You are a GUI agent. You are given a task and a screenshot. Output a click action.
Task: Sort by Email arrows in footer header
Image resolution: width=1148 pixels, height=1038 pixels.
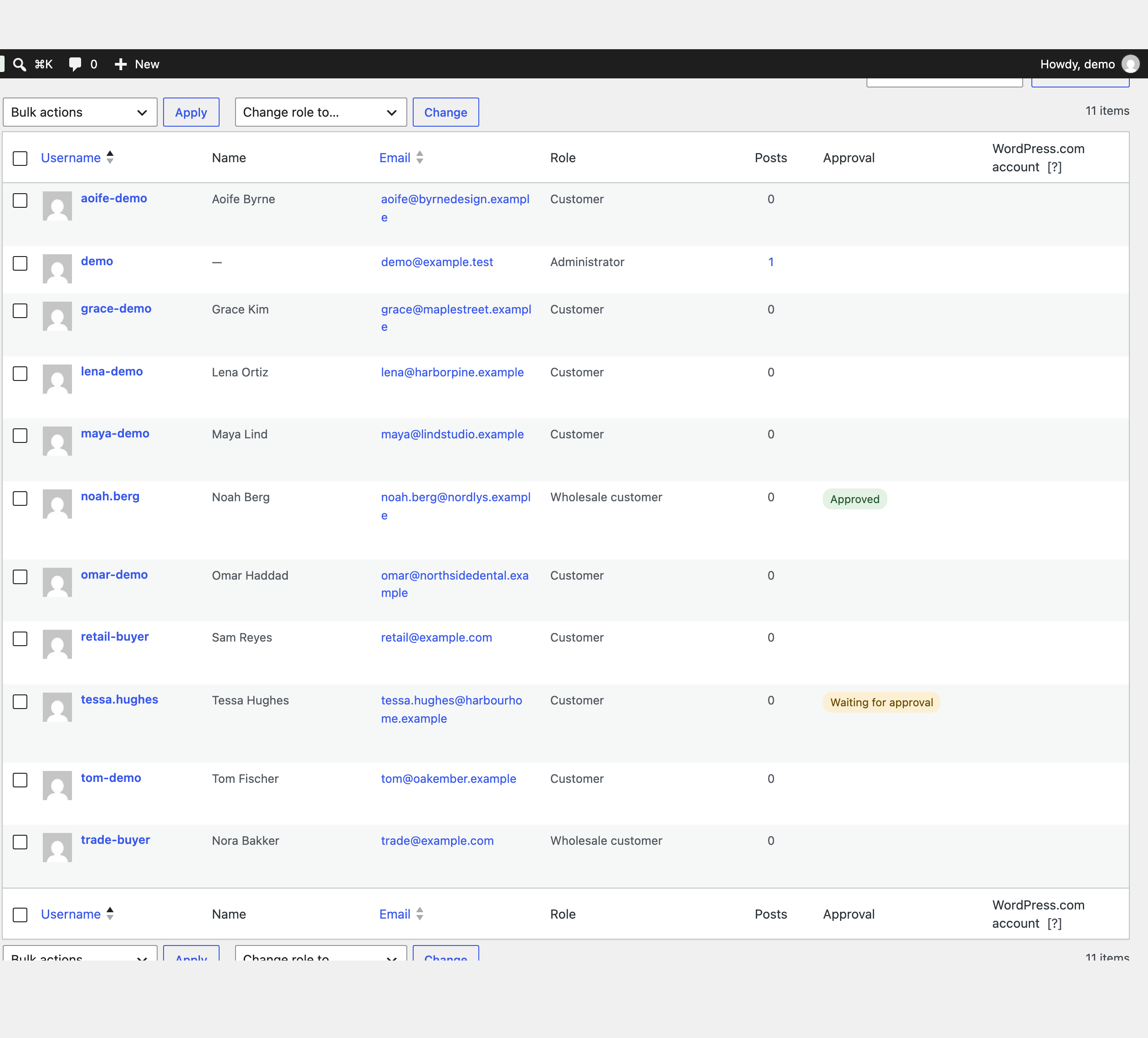420,913
